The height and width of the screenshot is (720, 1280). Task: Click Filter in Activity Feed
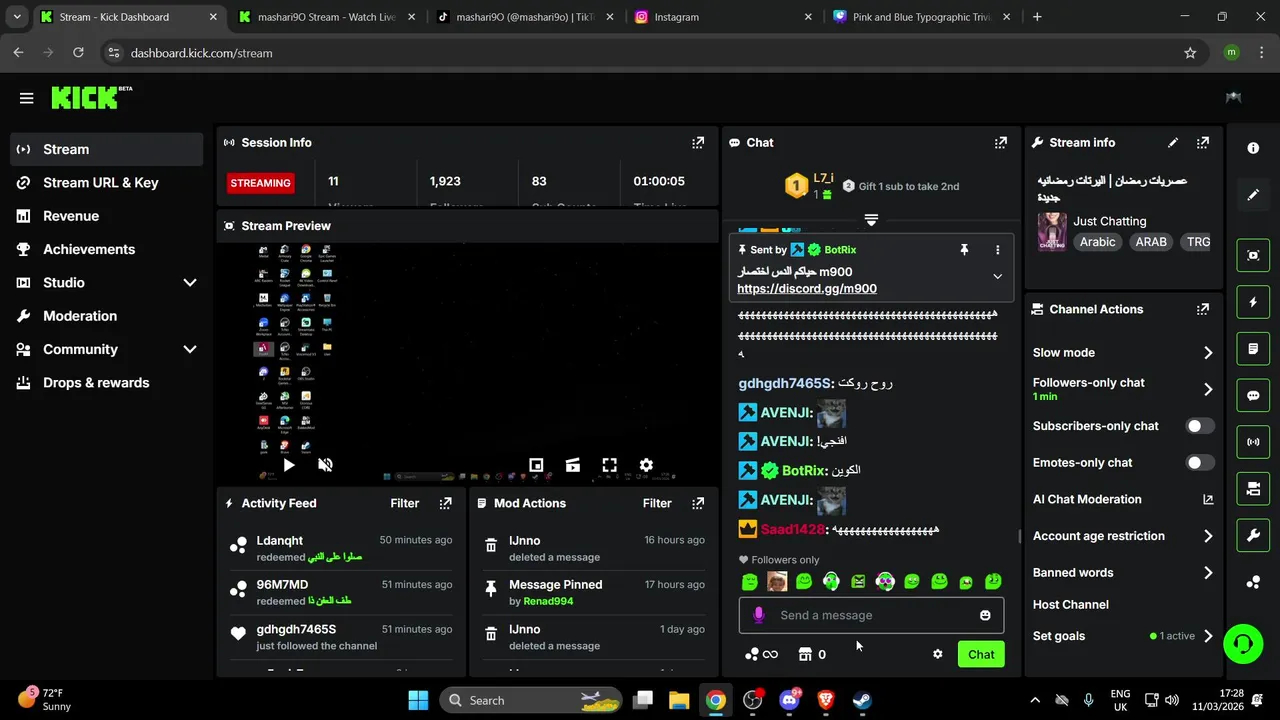405,503
